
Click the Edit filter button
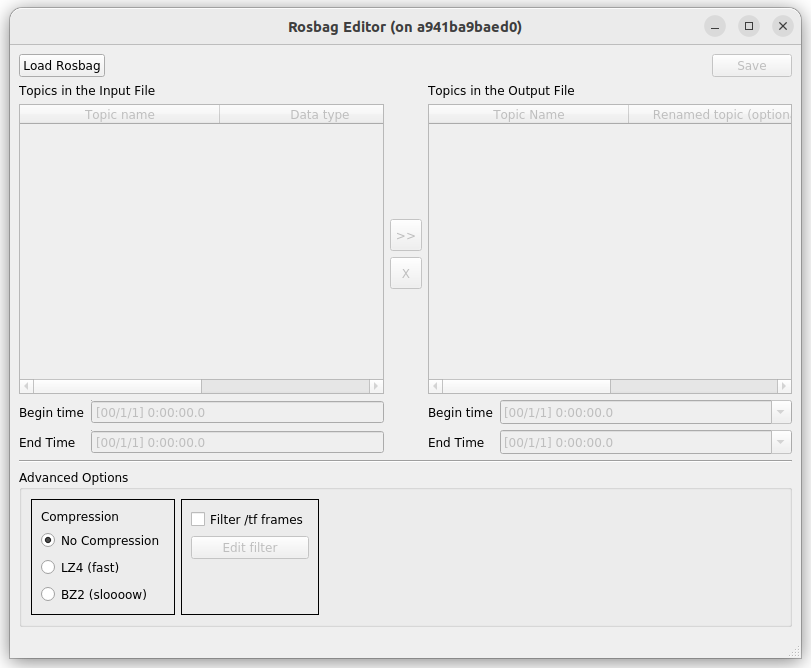(250, 548)
